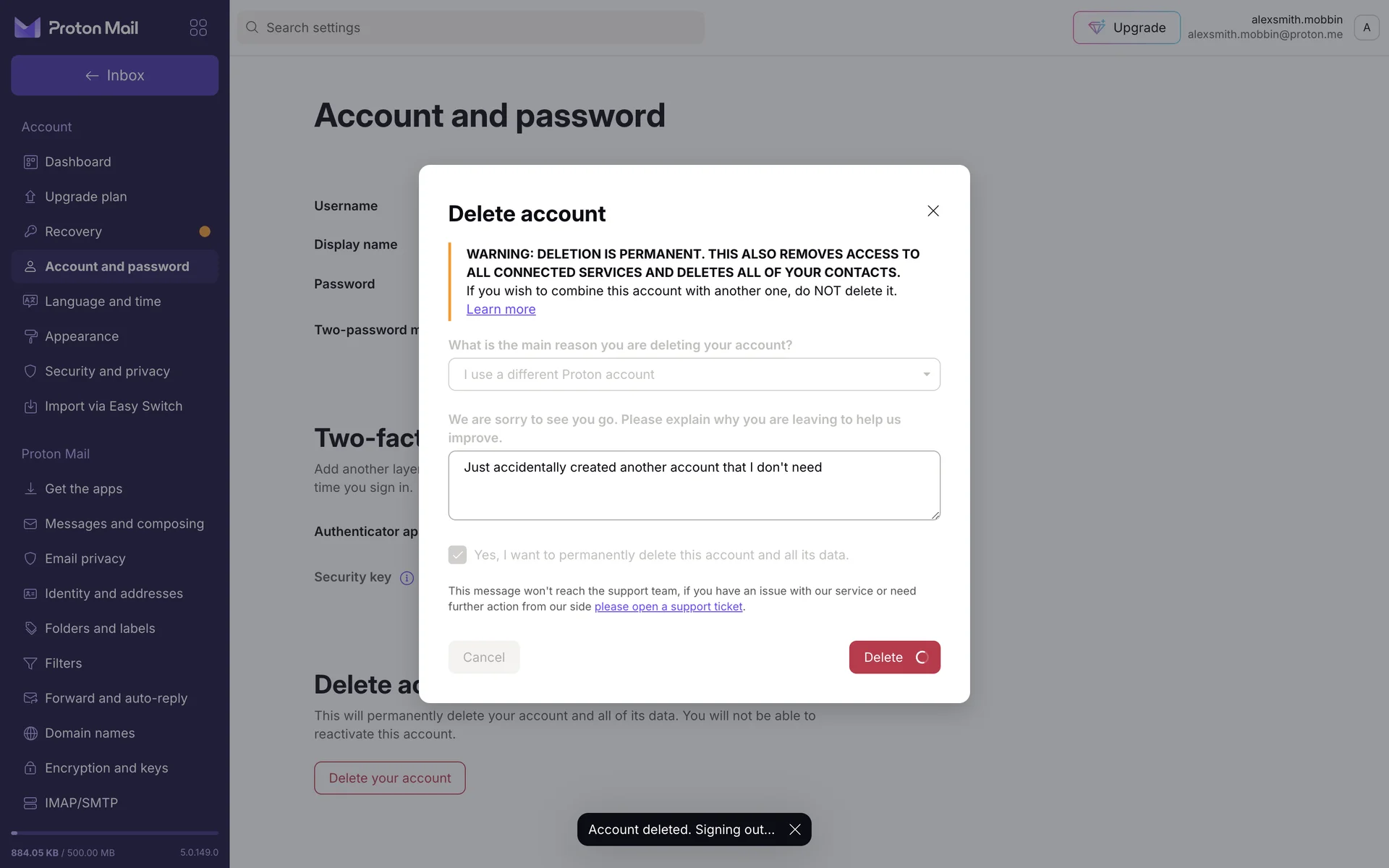Viewport: 1389px width, 868px height.
Task: Open the Proton apps grid switcher
Action: [198, 27]
